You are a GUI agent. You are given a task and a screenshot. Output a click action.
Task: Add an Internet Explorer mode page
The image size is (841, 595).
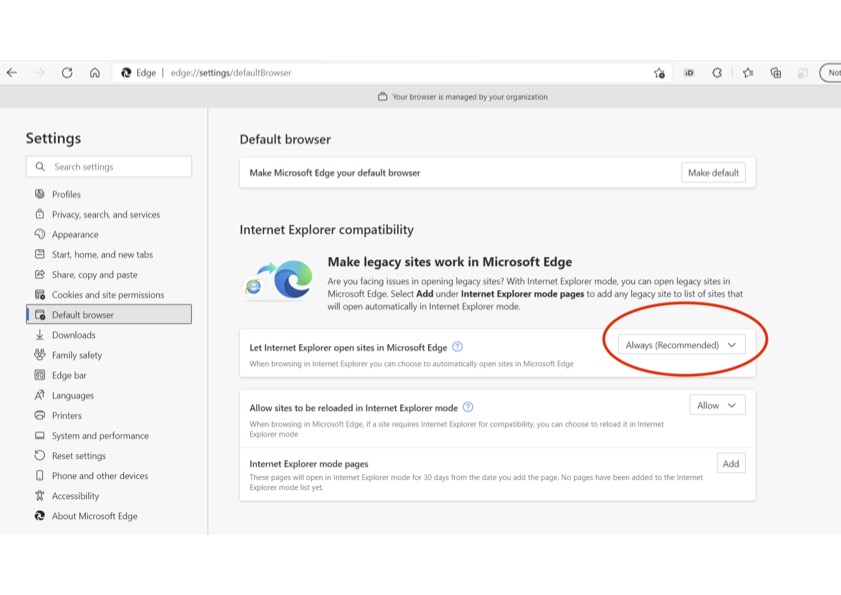click(x=731, y=463)
